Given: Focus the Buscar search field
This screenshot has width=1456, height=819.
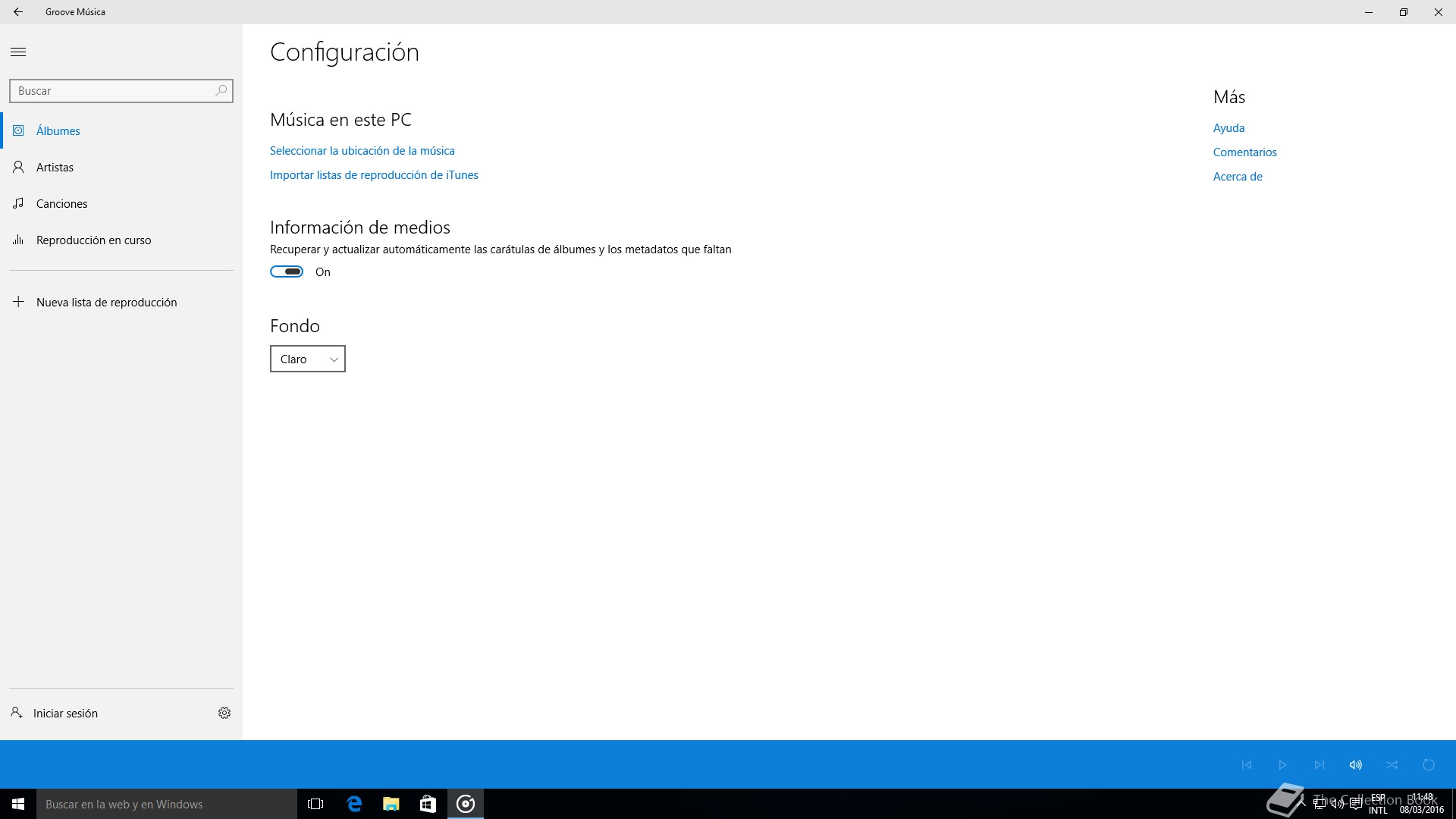Looking at the screenshot, I should pos(121,91).
